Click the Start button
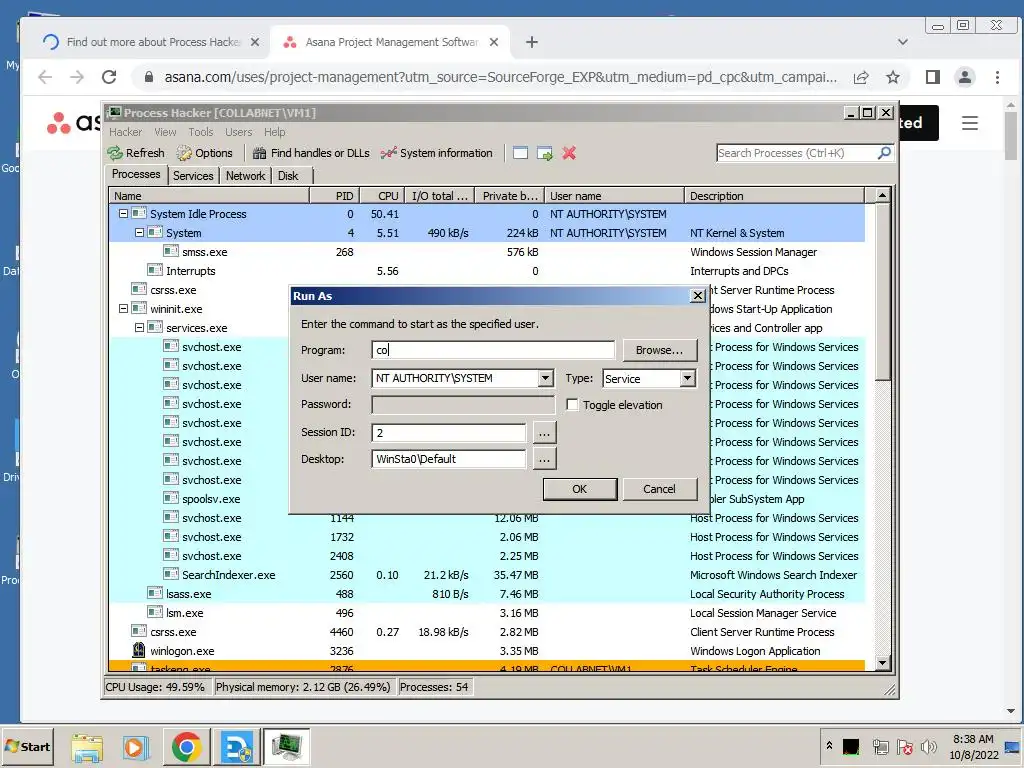1024x768 pixels. pos(27,746)
